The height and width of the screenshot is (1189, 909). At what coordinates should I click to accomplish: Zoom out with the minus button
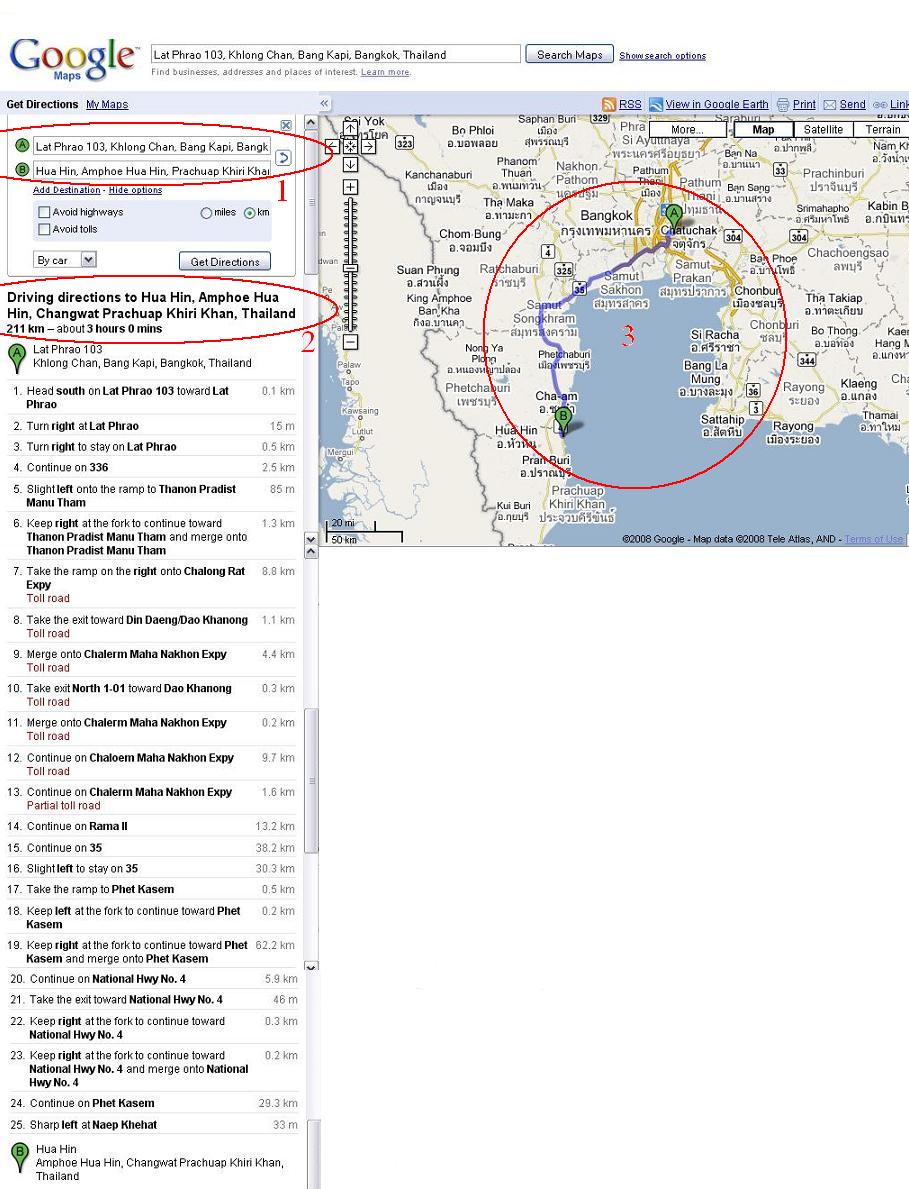350,342
